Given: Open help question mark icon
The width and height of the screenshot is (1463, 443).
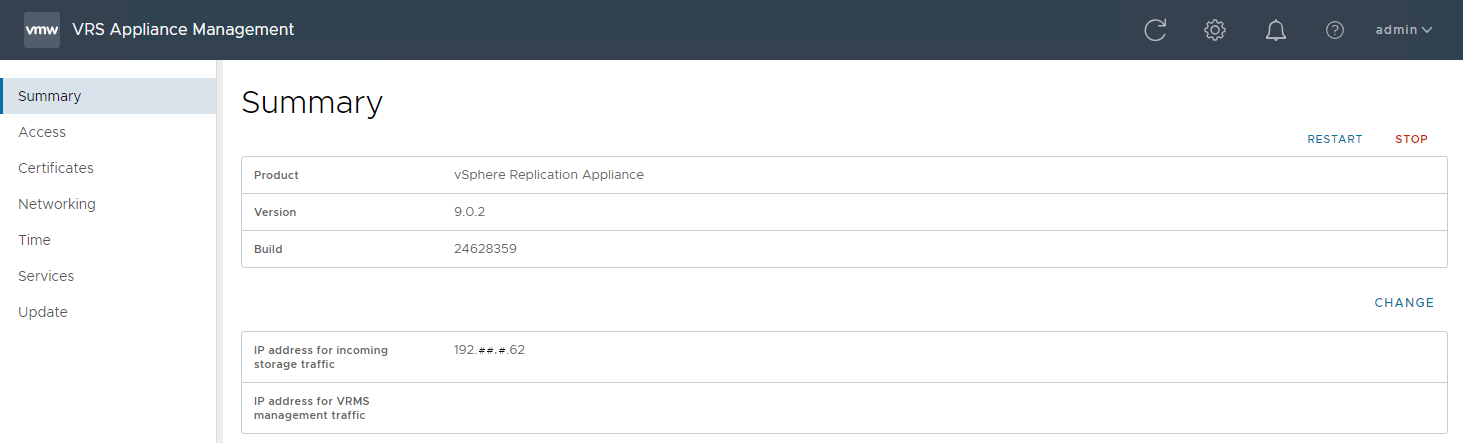Looking at the screenshot, I should [1334, 30].
